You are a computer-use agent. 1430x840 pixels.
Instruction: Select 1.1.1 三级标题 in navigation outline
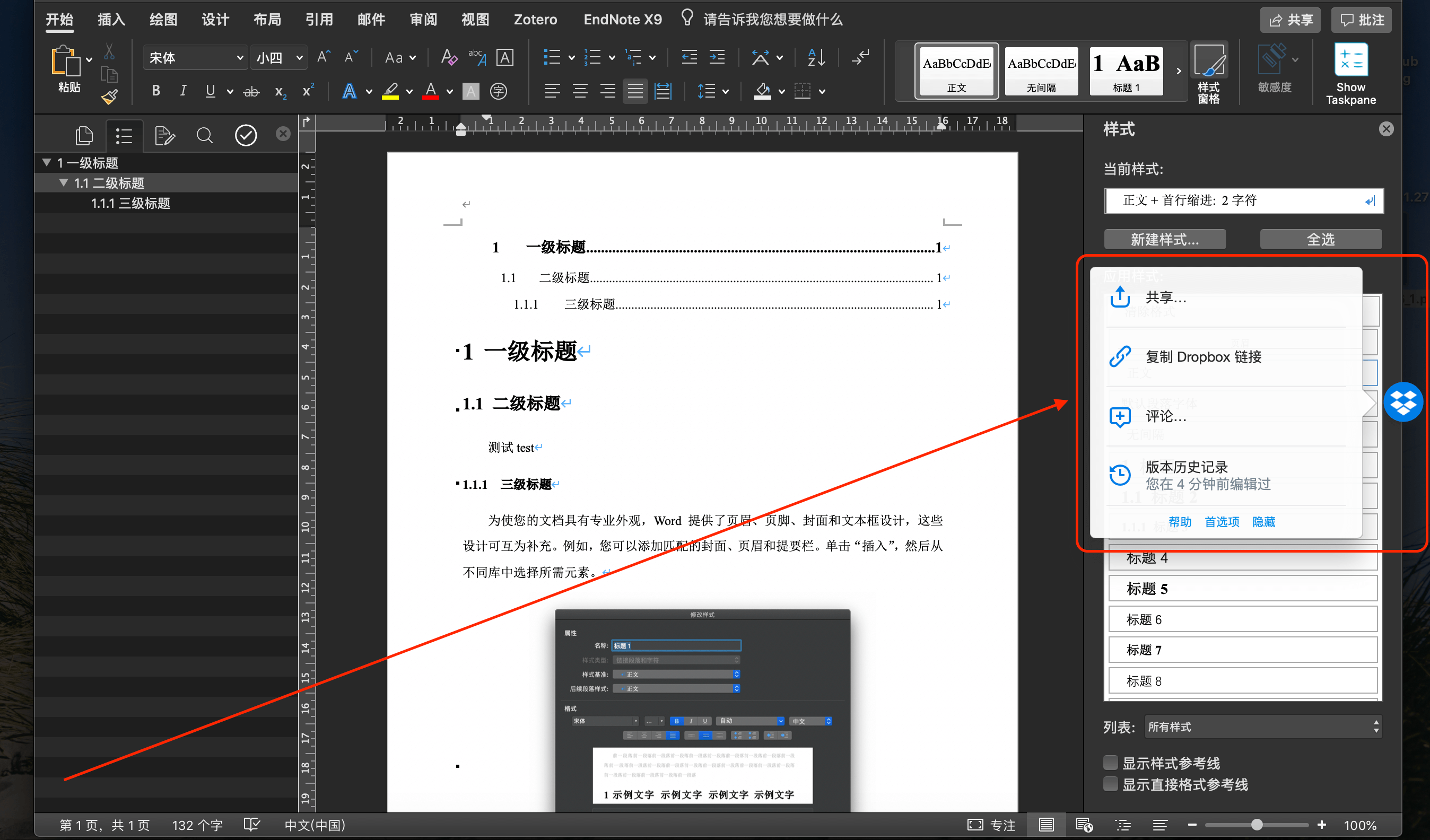[x=130, y=203]
